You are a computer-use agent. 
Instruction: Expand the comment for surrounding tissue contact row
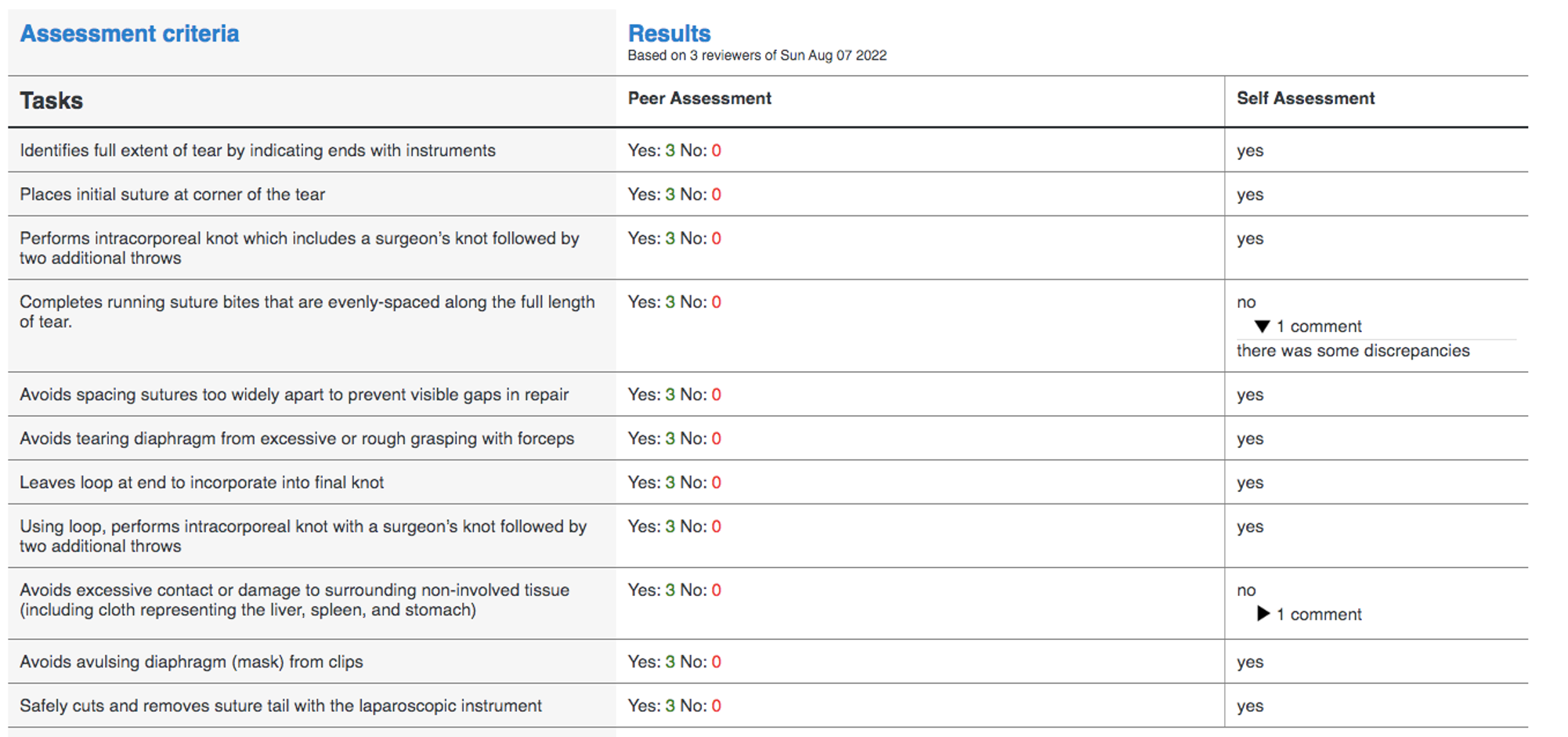pos(1263,614)
